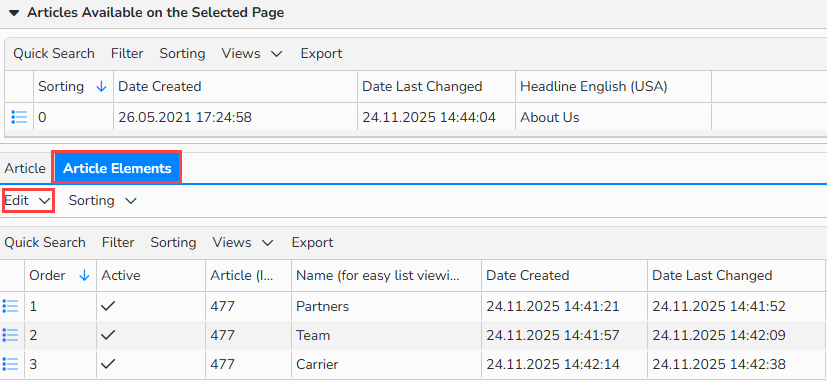827x382 pixels.
Task: Open row menu icon for About Us article
Action: click(x=19, y=117)
